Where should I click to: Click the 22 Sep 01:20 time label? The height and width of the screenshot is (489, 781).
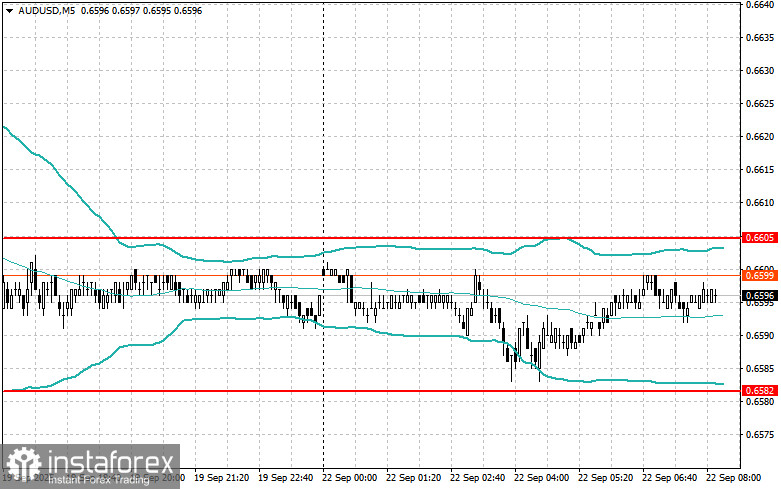(413, 478)
